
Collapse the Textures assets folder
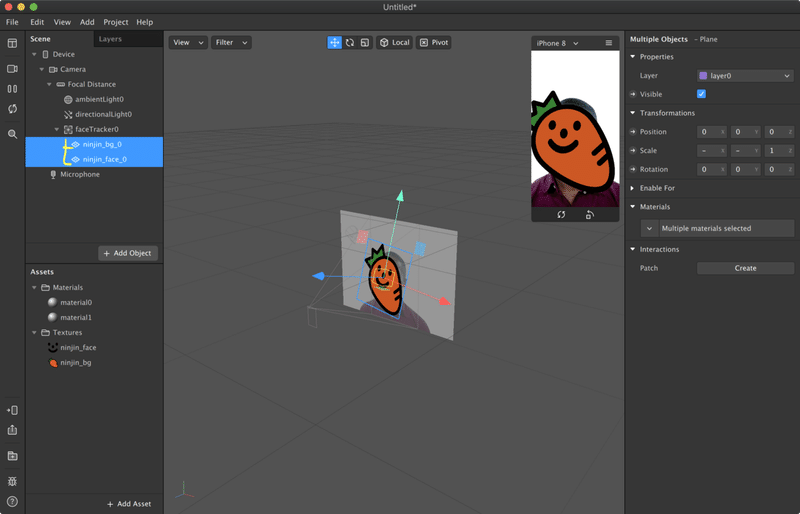pos(34,333)
